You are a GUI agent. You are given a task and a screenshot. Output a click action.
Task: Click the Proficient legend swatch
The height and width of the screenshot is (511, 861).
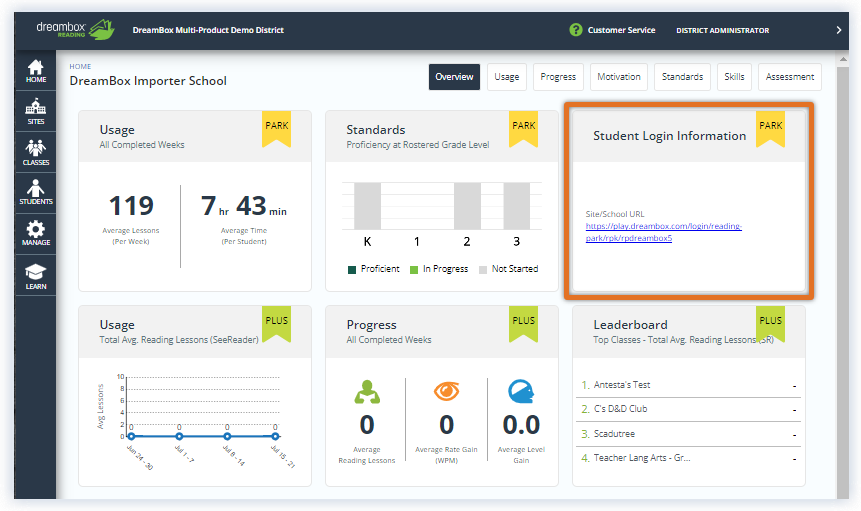352,269
